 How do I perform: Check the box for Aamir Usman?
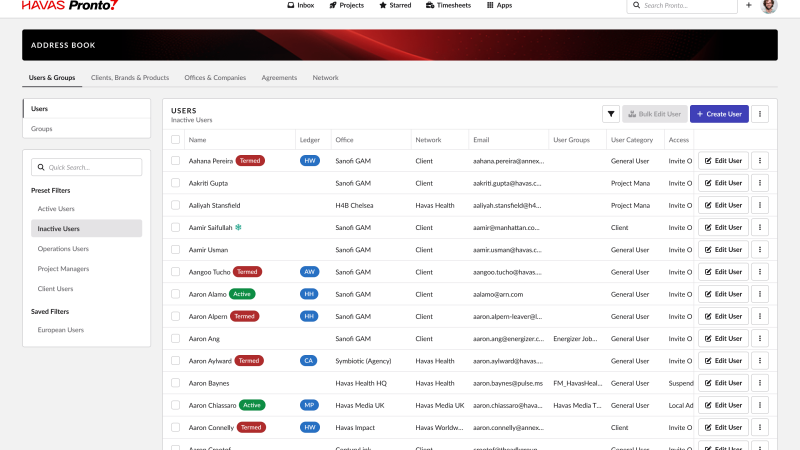coord(176,249)
